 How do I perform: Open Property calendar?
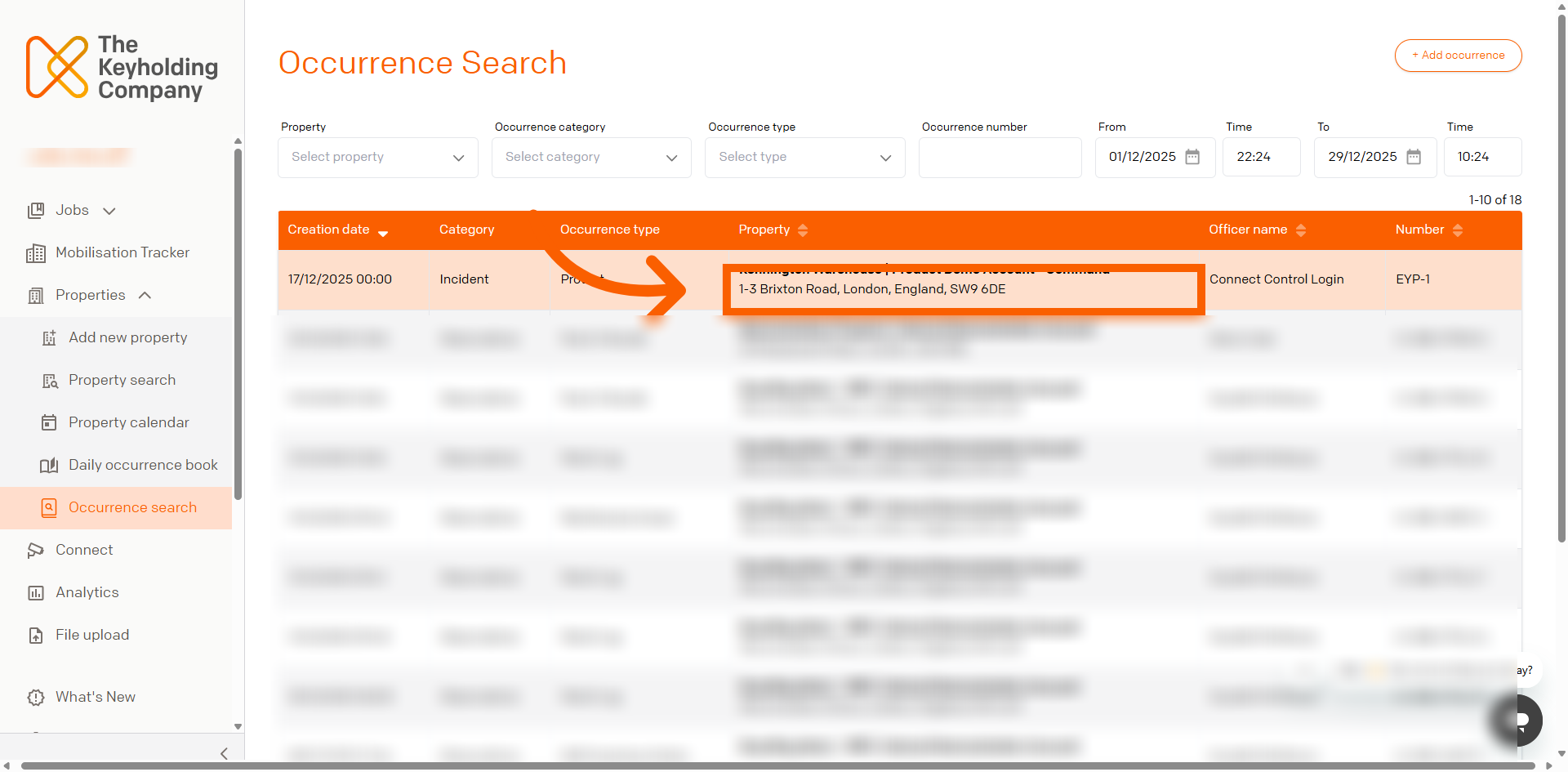pos(129,423)
